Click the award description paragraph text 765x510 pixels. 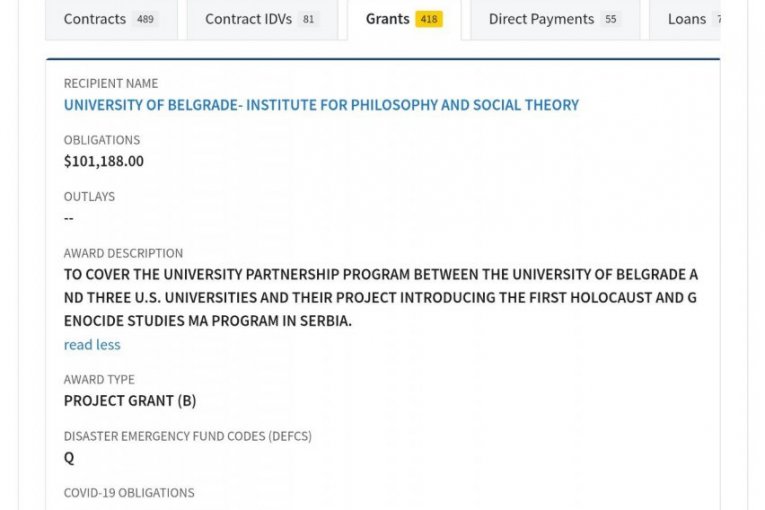click(380, 298)
